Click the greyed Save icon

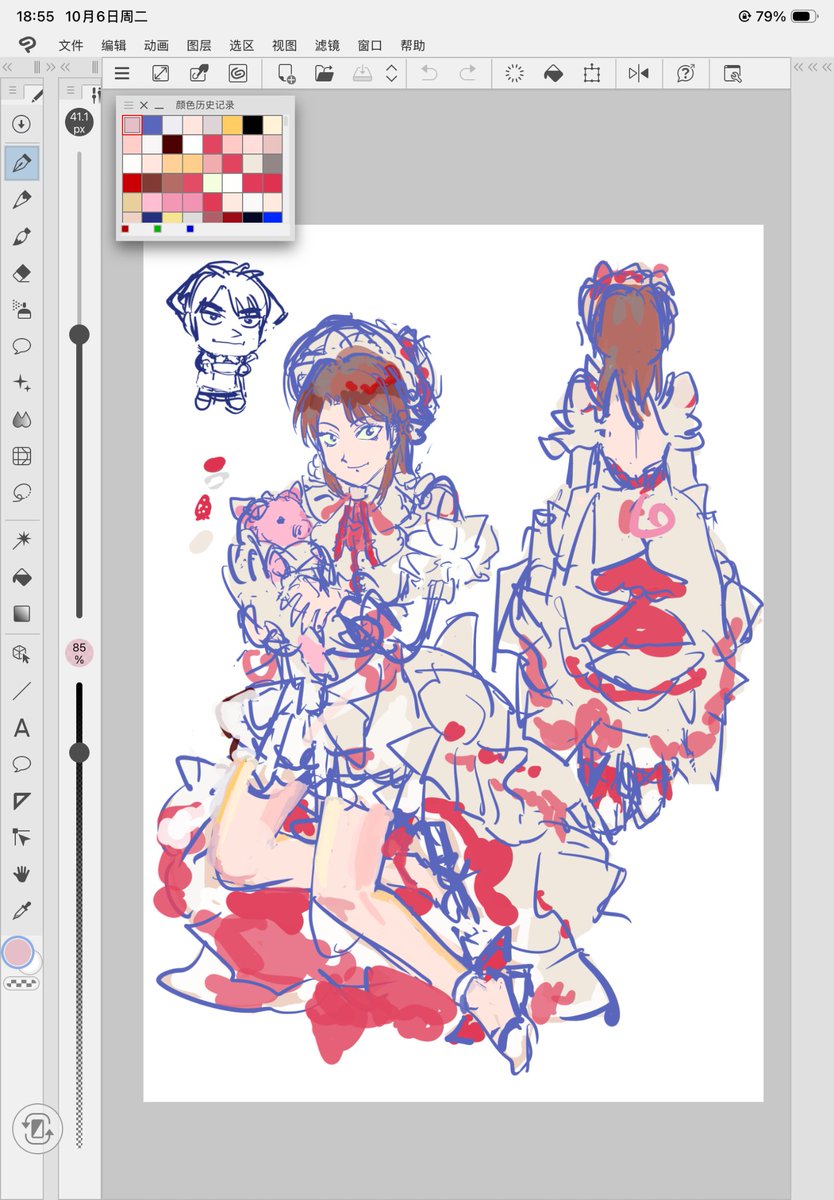pyautogui.click(x=363, y=73)
